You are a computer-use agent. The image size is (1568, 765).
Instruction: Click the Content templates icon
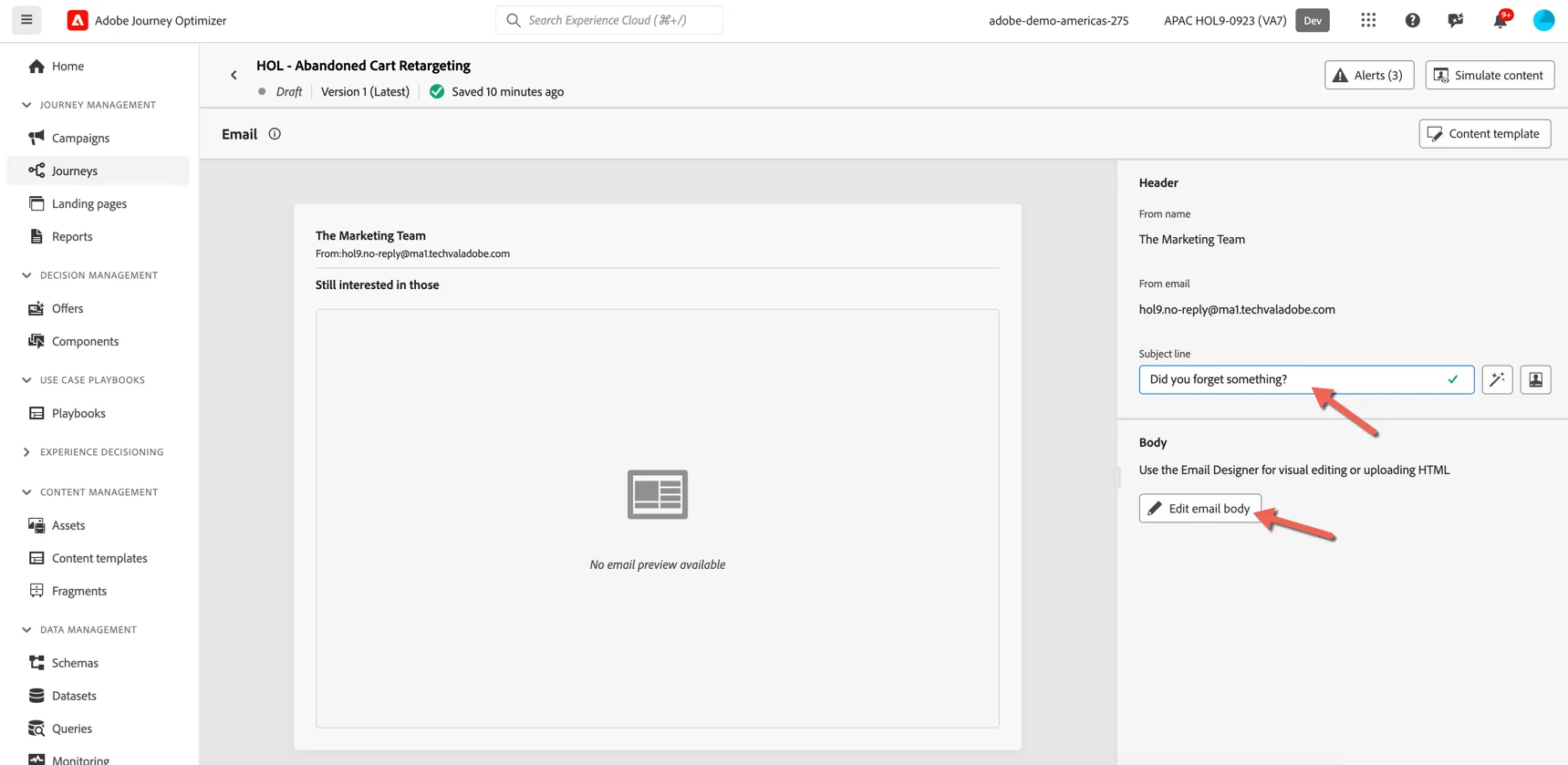[36, 558]
